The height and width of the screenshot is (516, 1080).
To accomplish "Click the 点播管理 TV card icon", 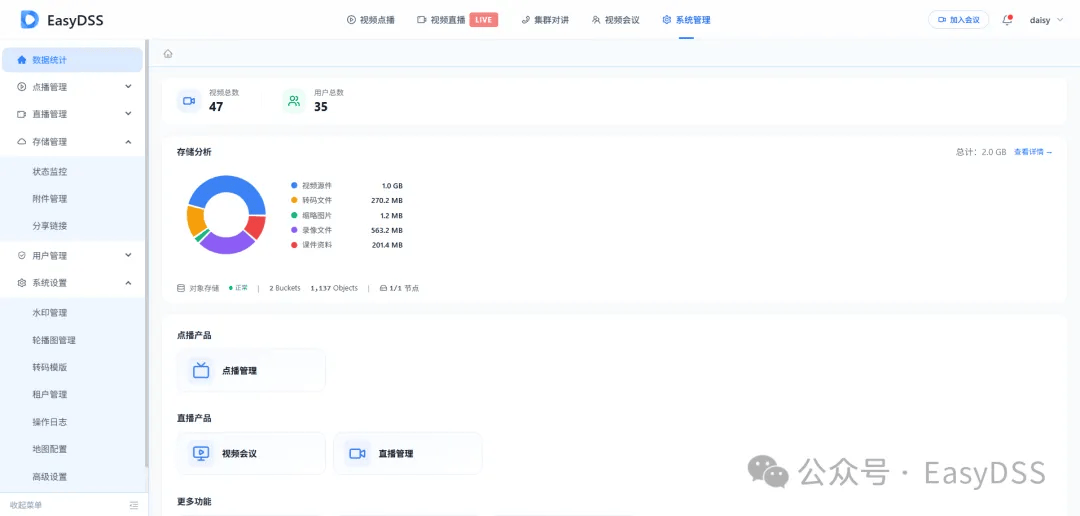I will pyautogui.click(x=201, y=371).
